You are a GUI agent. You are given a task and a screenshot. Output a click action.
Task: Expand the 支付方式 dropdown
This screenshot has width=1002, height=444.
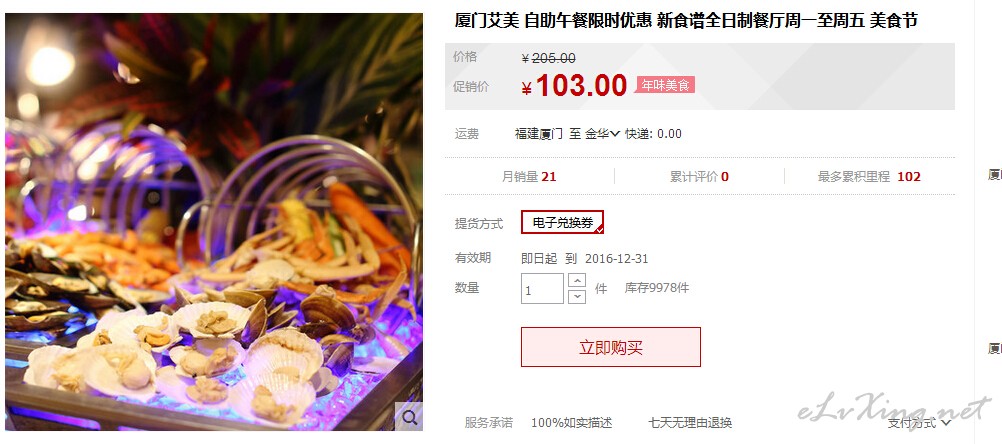click(920, 422)
